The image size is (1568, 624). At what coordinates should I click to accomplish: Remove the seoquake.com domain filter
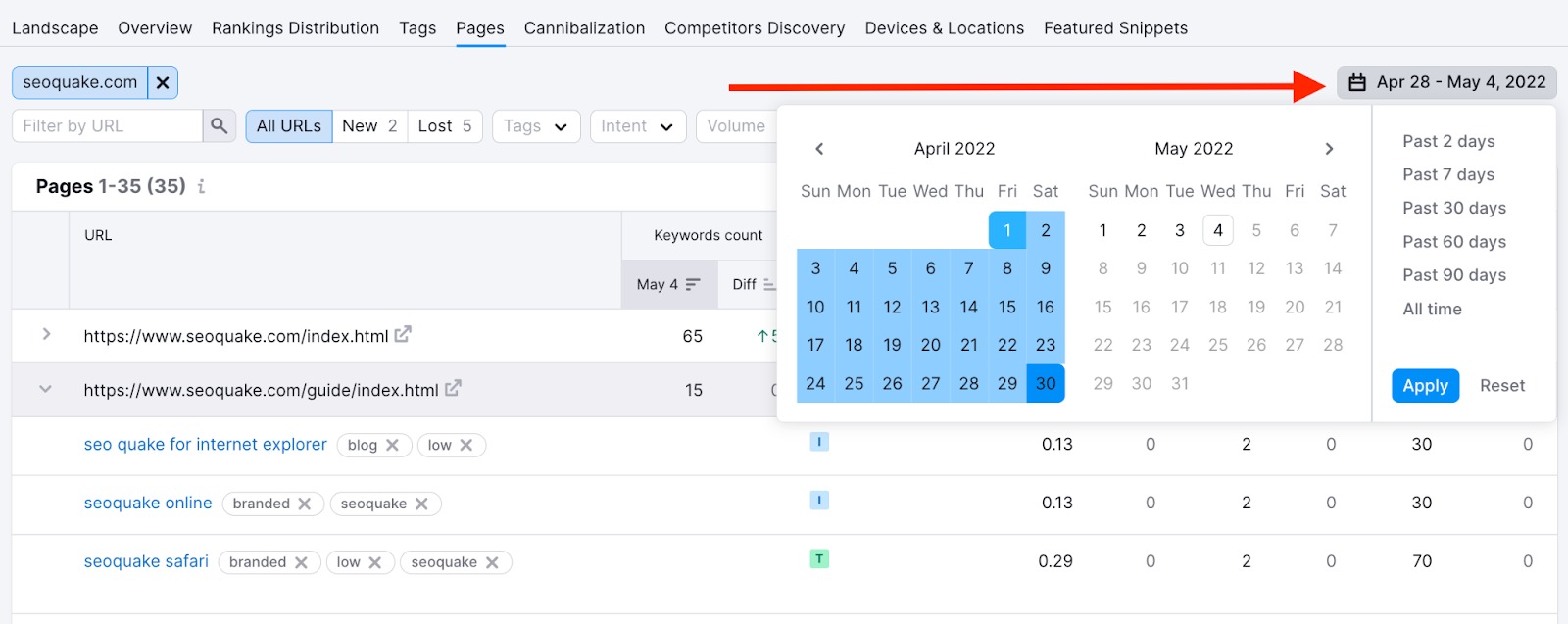[x=163, y=83]
